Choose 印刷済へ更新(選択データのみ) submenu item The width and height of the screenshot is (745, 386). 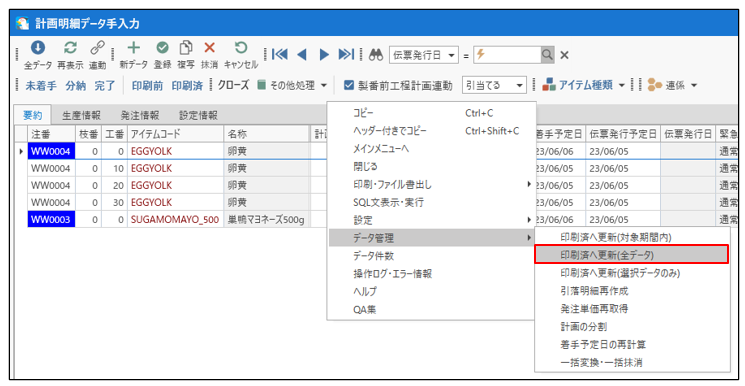pyautogui.click(x=632, y=273)
